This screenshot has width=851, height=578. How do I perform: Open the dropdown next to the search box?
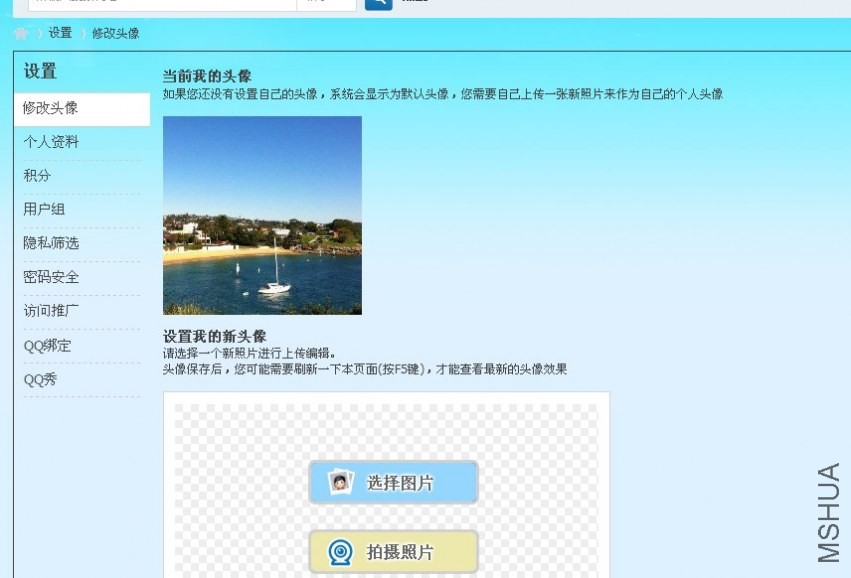pos(326,4)
